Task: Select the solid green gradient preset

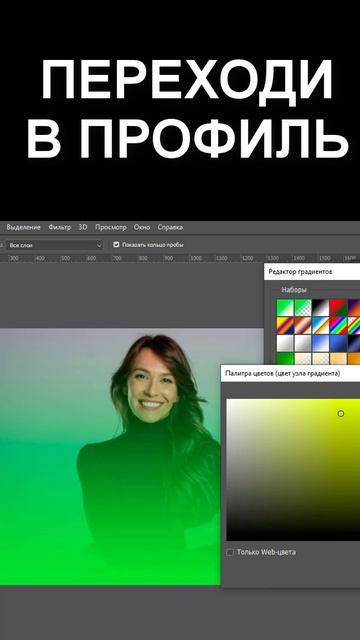Action: [x=285, y=359]
